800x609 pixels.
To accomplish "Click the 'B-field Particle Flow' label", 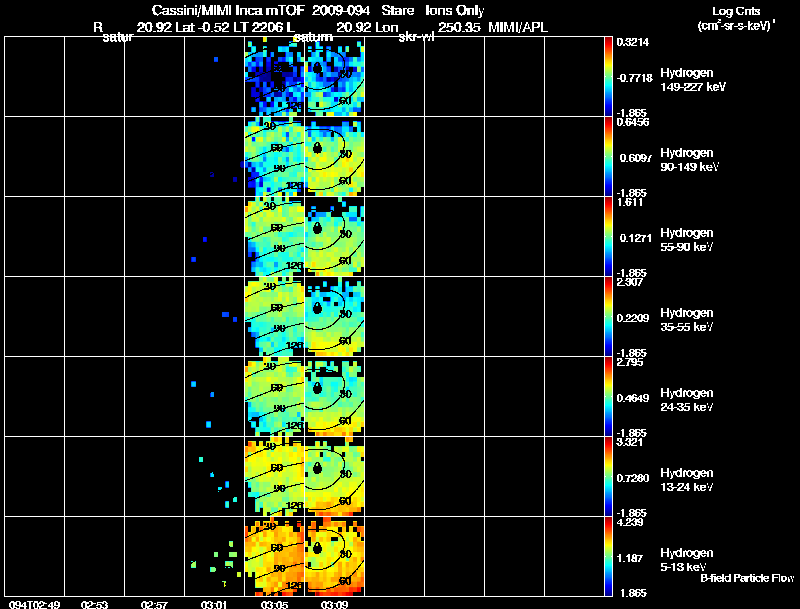I will pyautogui.click(x=747, y=578).
